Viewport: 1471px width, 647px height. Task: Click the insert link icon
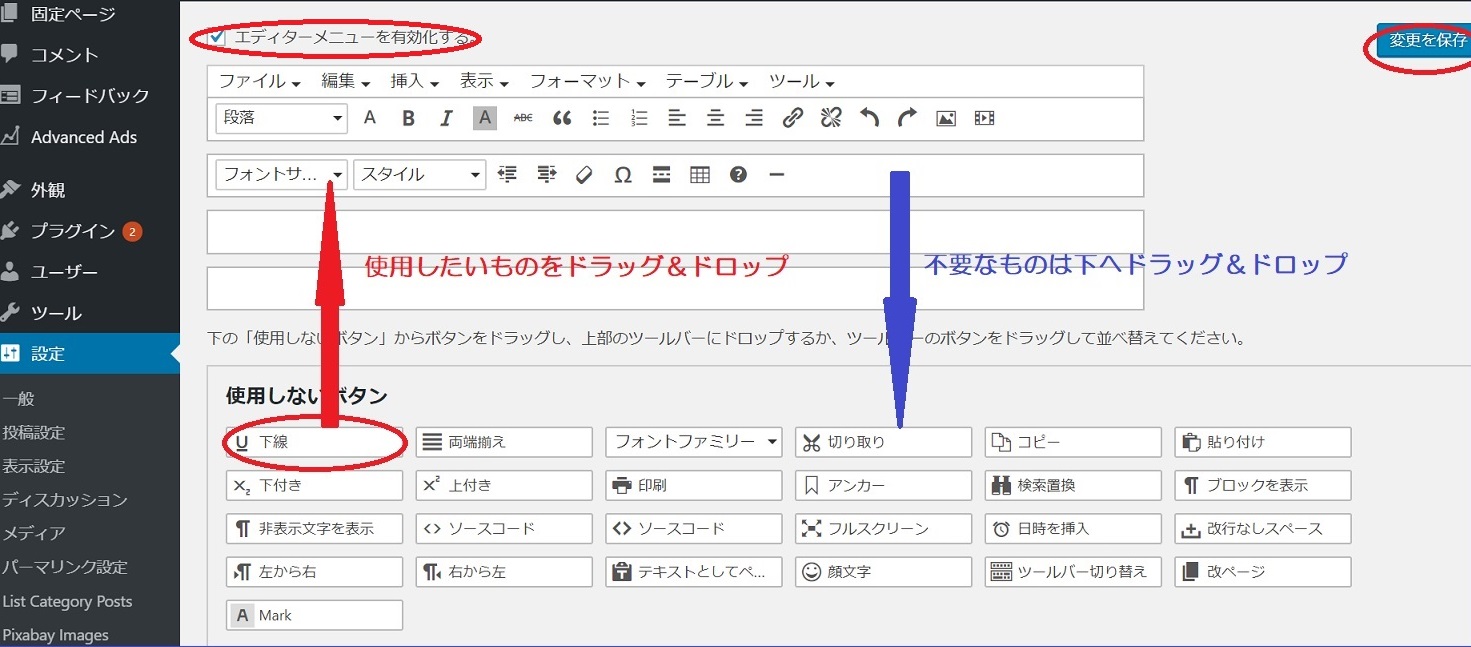(x=792, y=118)
